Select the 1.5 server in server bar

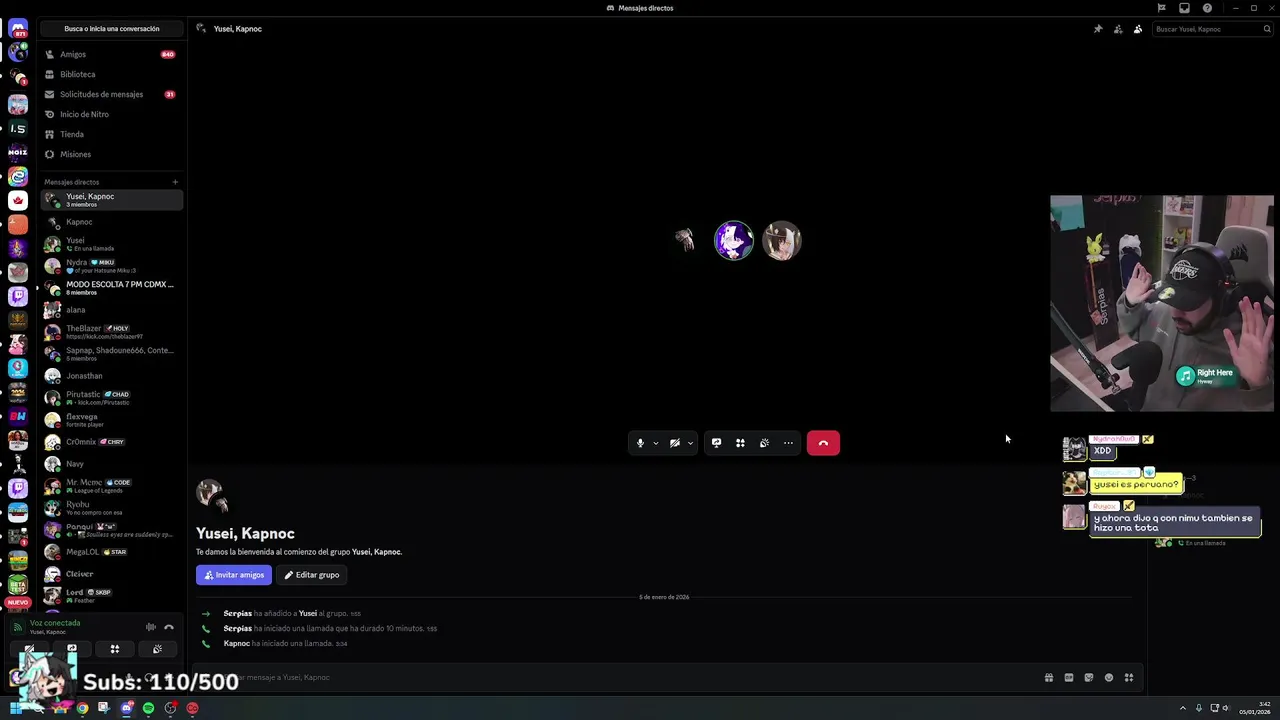click(18, 128)
